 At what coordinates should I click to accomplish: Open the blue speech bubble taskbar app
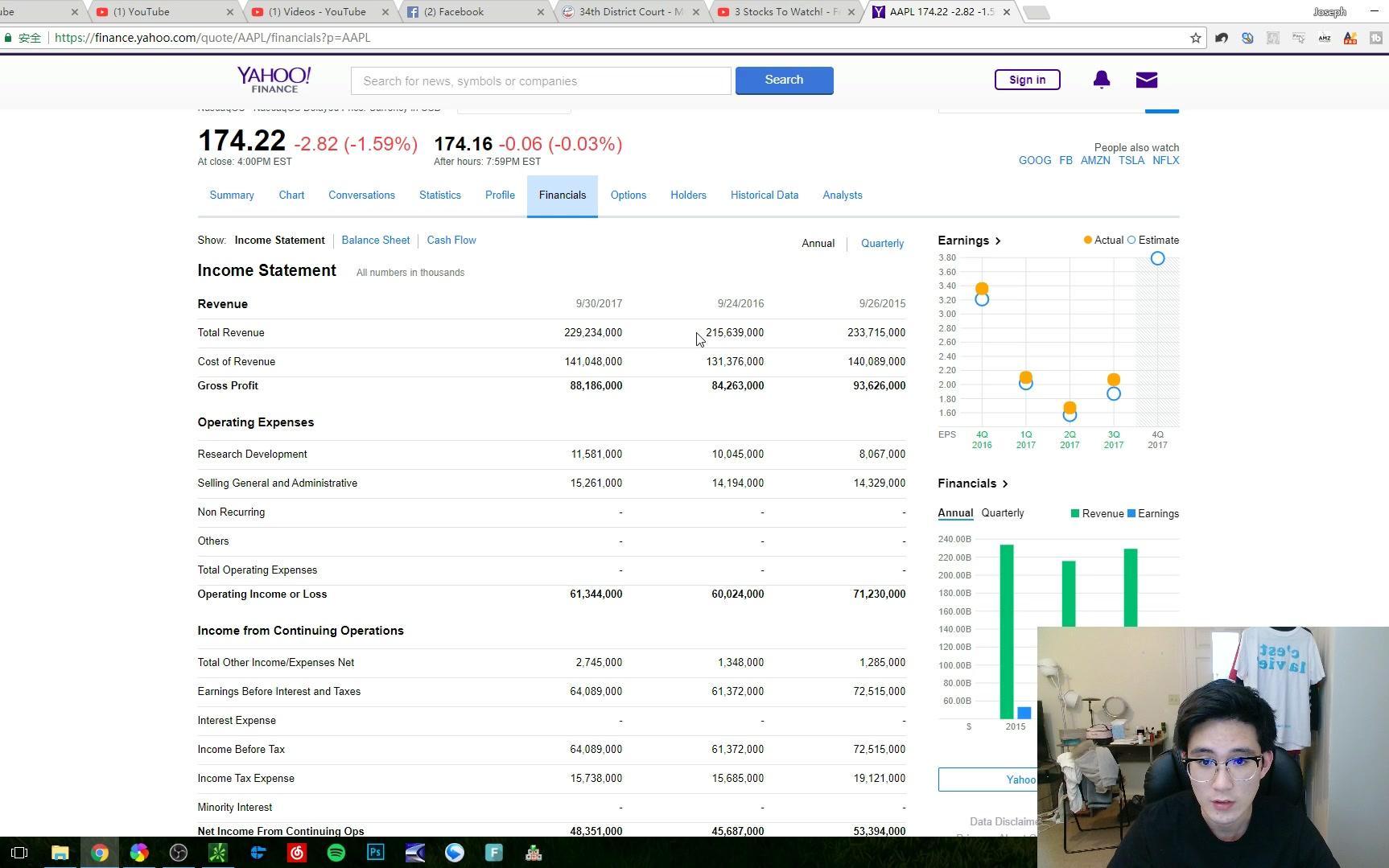(x=455, y=853)
